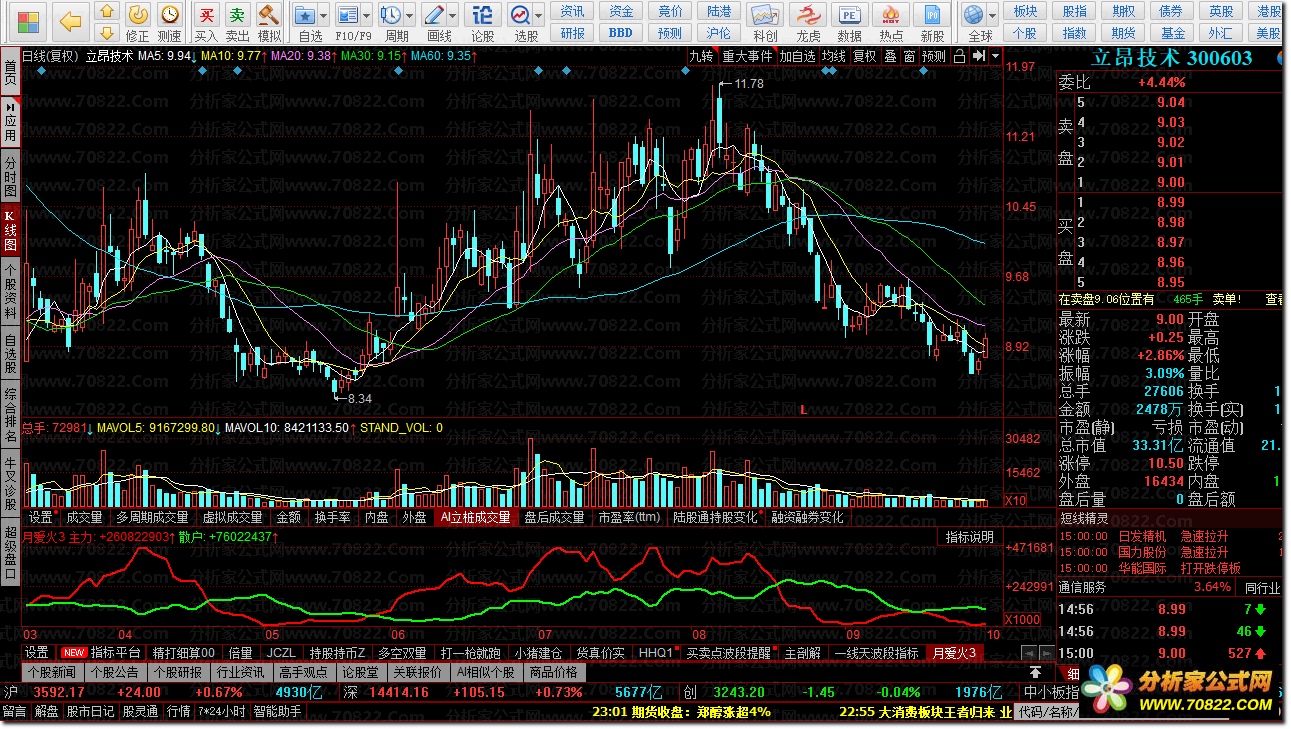Toggle 复权 price adjustment in chart header
The image size is (1291, 729).
click(x=864, y=56)
